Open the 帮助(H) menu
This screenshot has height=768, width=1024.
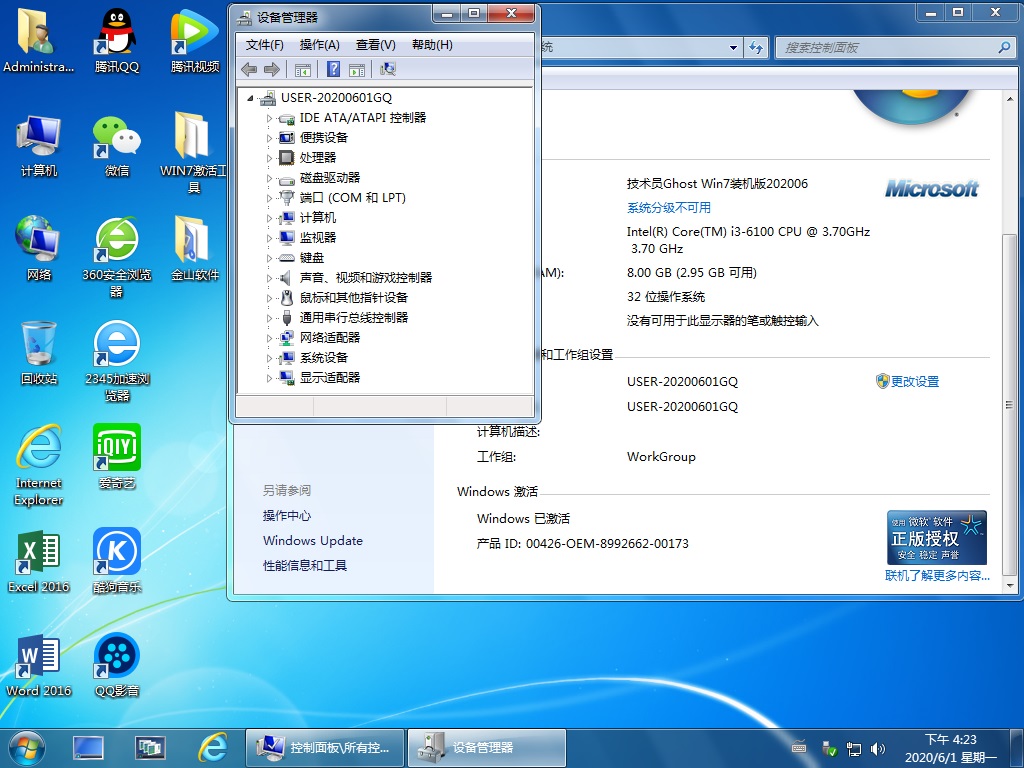coord(432,45)
